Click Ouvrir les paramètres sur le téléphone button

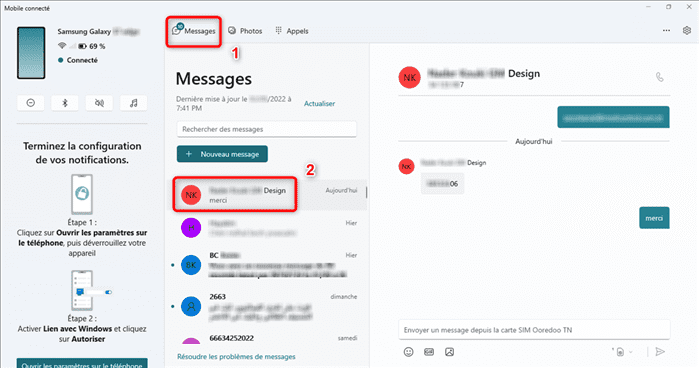click(x=82, y=363)
